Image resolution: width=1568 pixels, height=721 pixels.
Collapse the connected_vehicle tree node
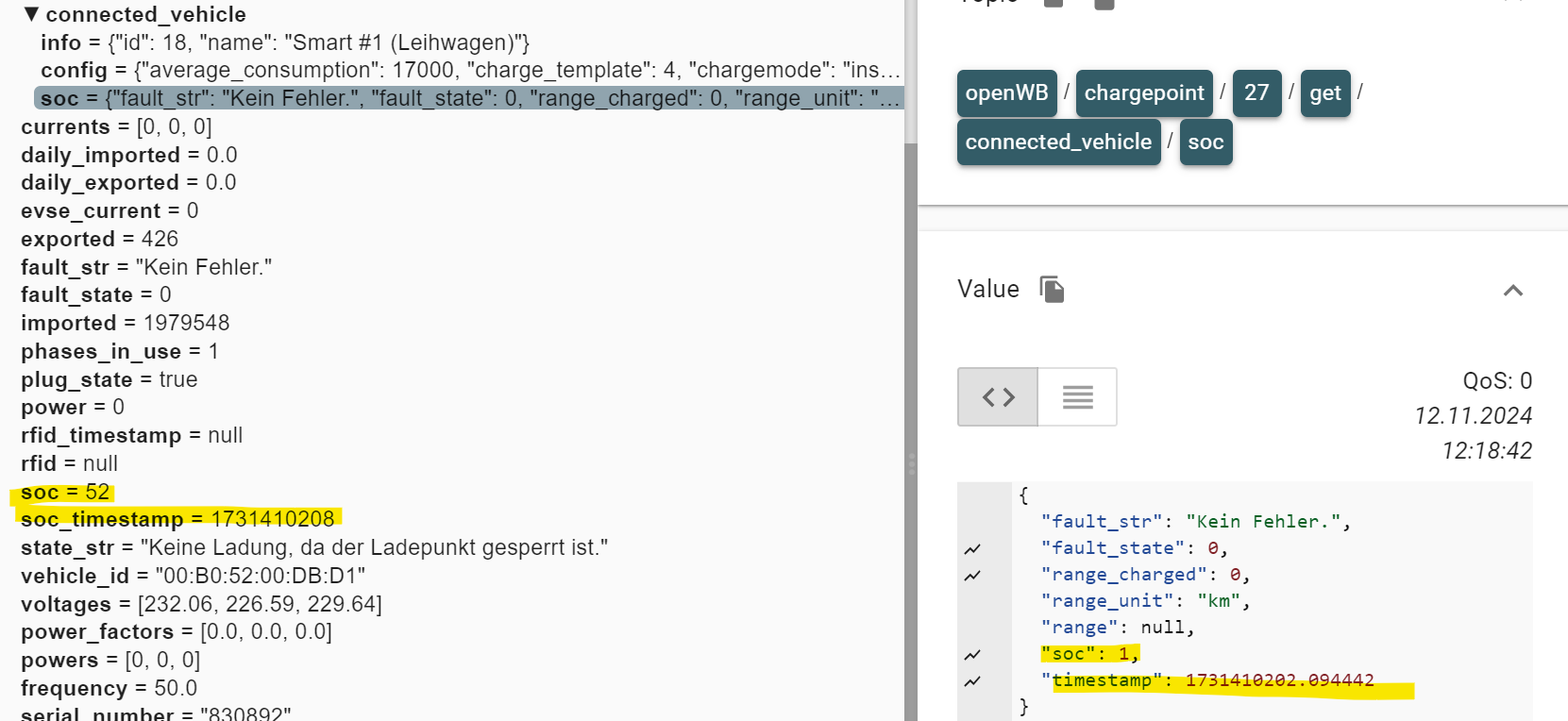tap(31, 14)
